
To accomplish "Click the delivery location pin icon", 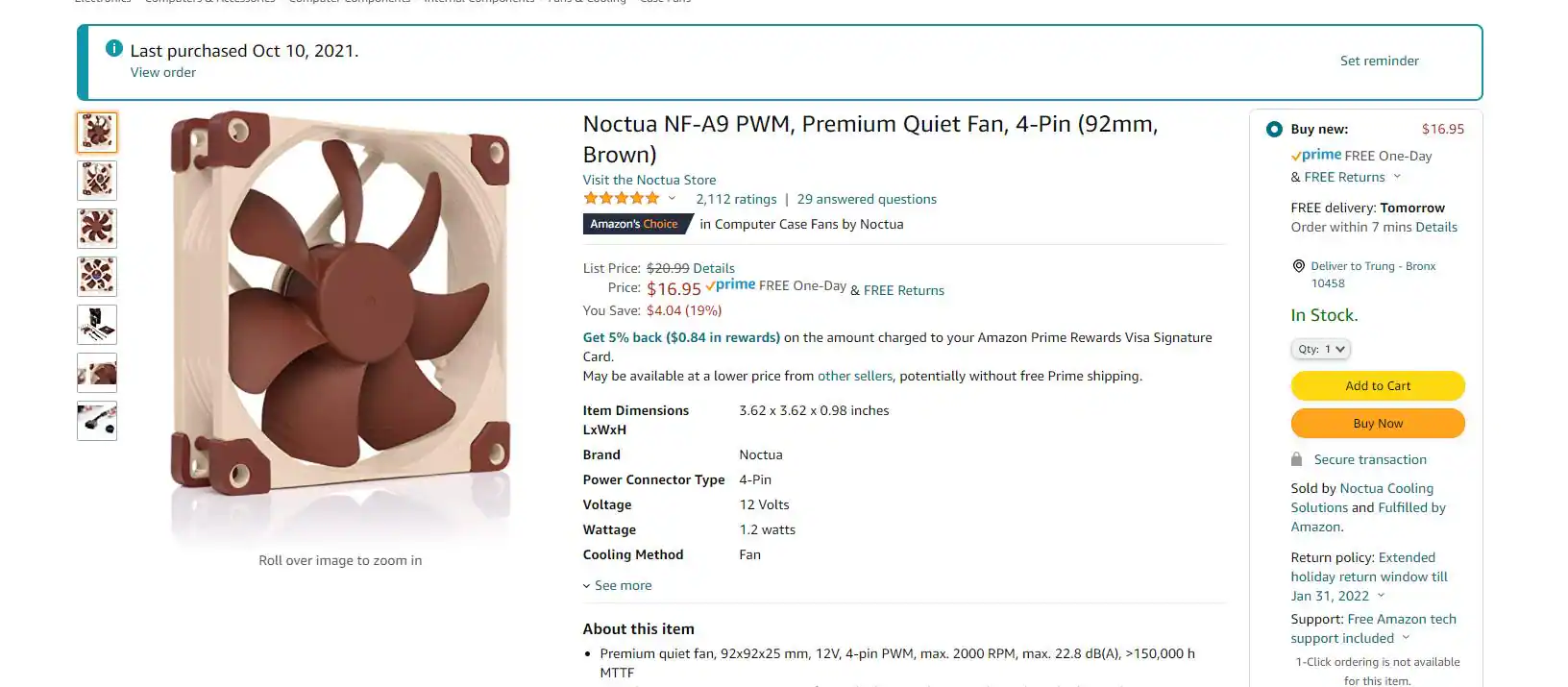I will point(1298,266).
